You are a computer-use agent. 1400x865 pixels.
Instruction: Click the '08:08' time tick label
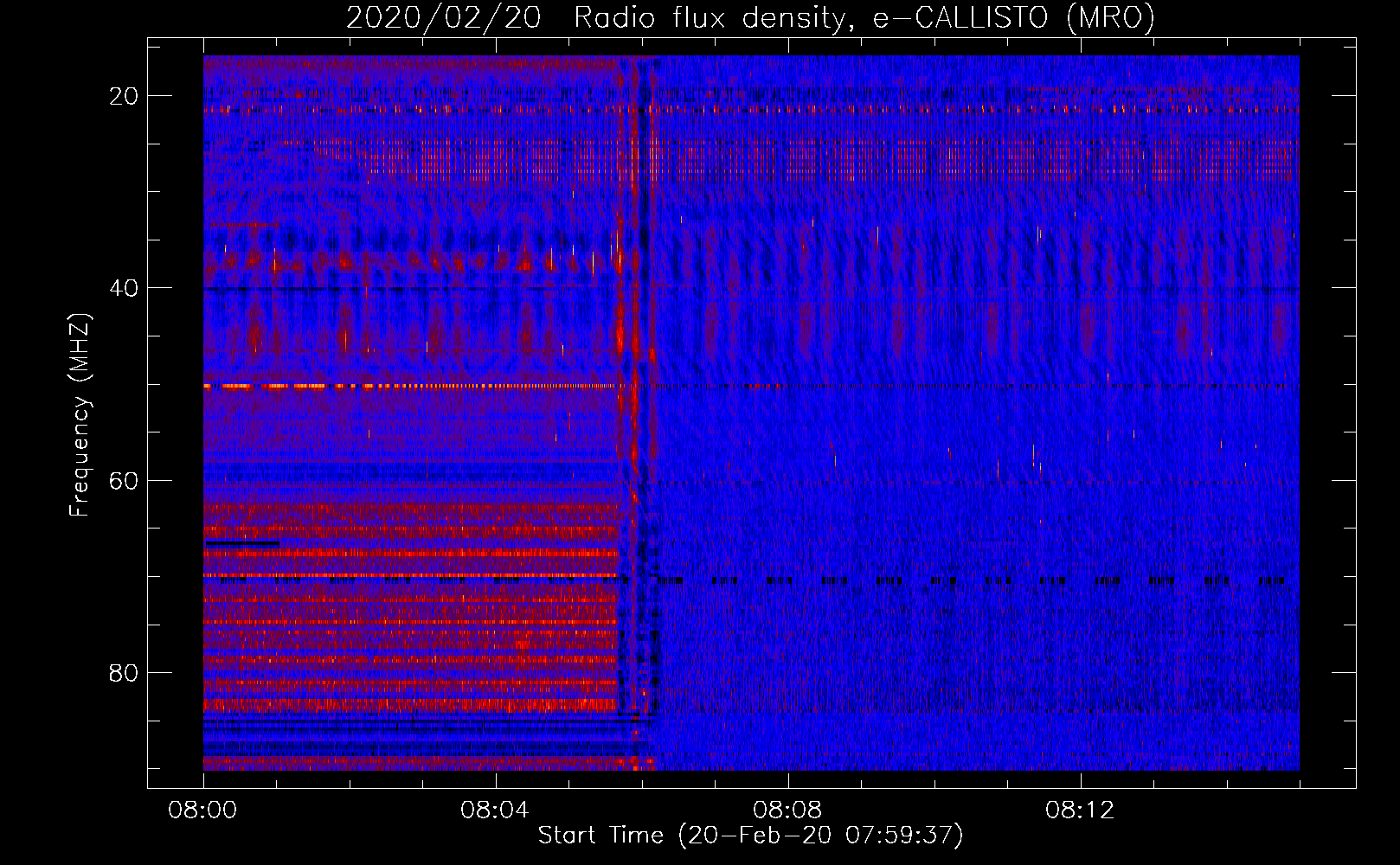788,811
